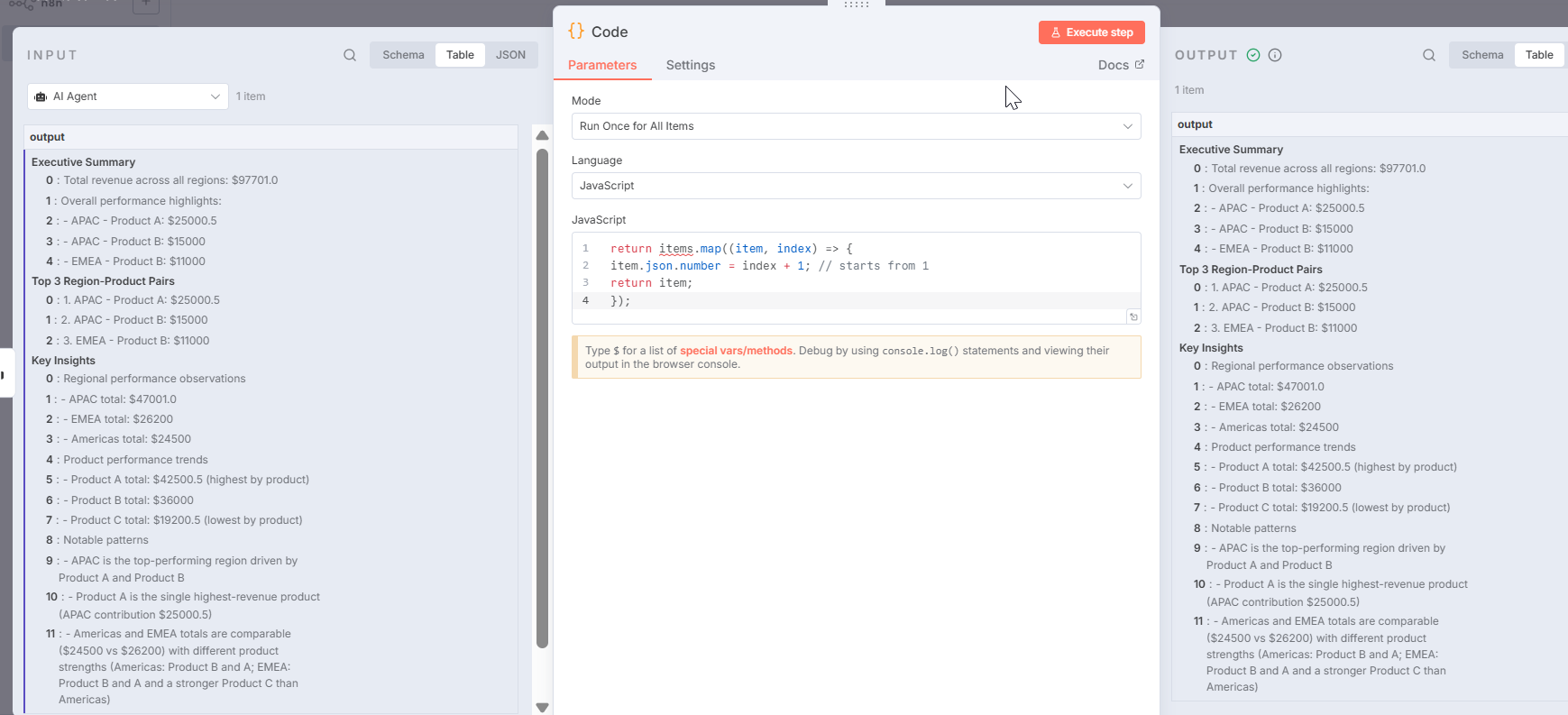
Task: Open the AI Agent input source dropdown
Action: [x=128, y=96]
